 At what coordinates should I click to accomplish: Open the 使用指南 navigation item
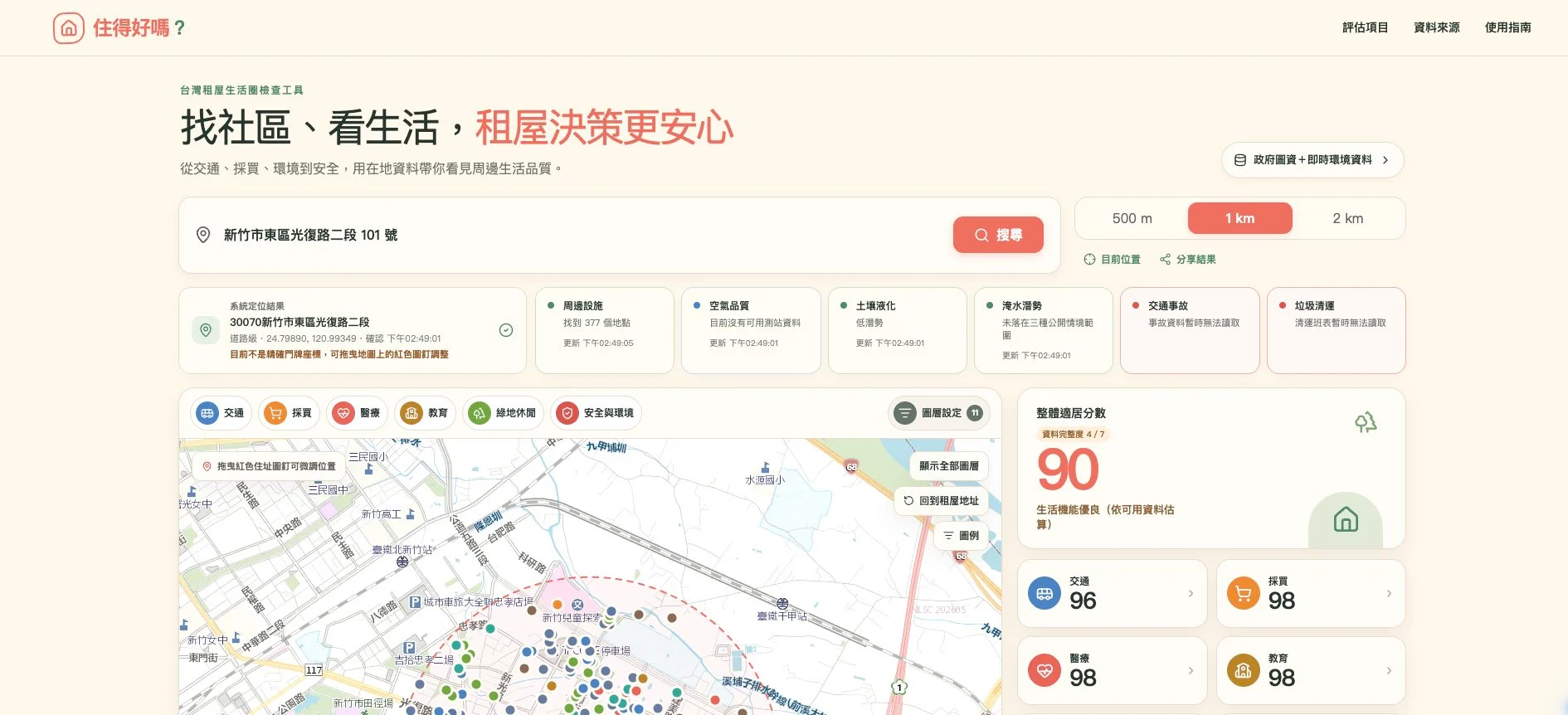[1507, 27]
